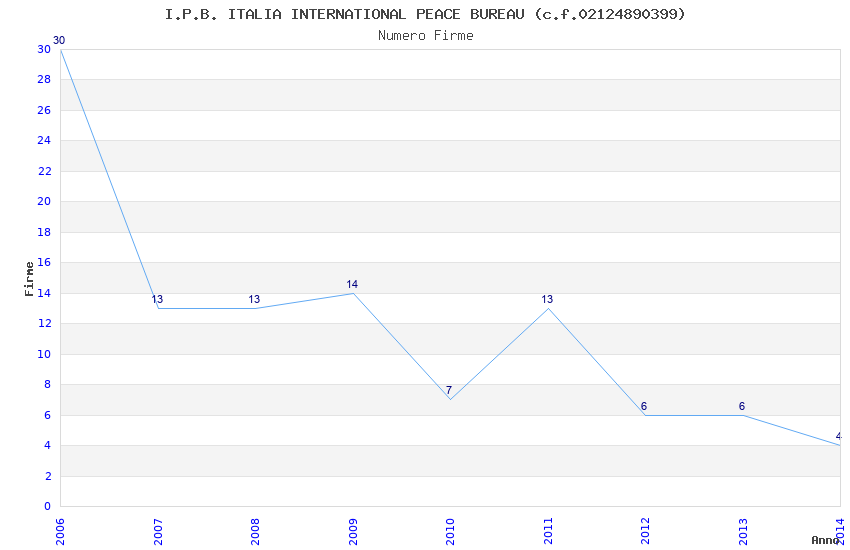Click the subtitle Numero Firme
The width and height of the screenshot is (850, 550).
(426, 35)
